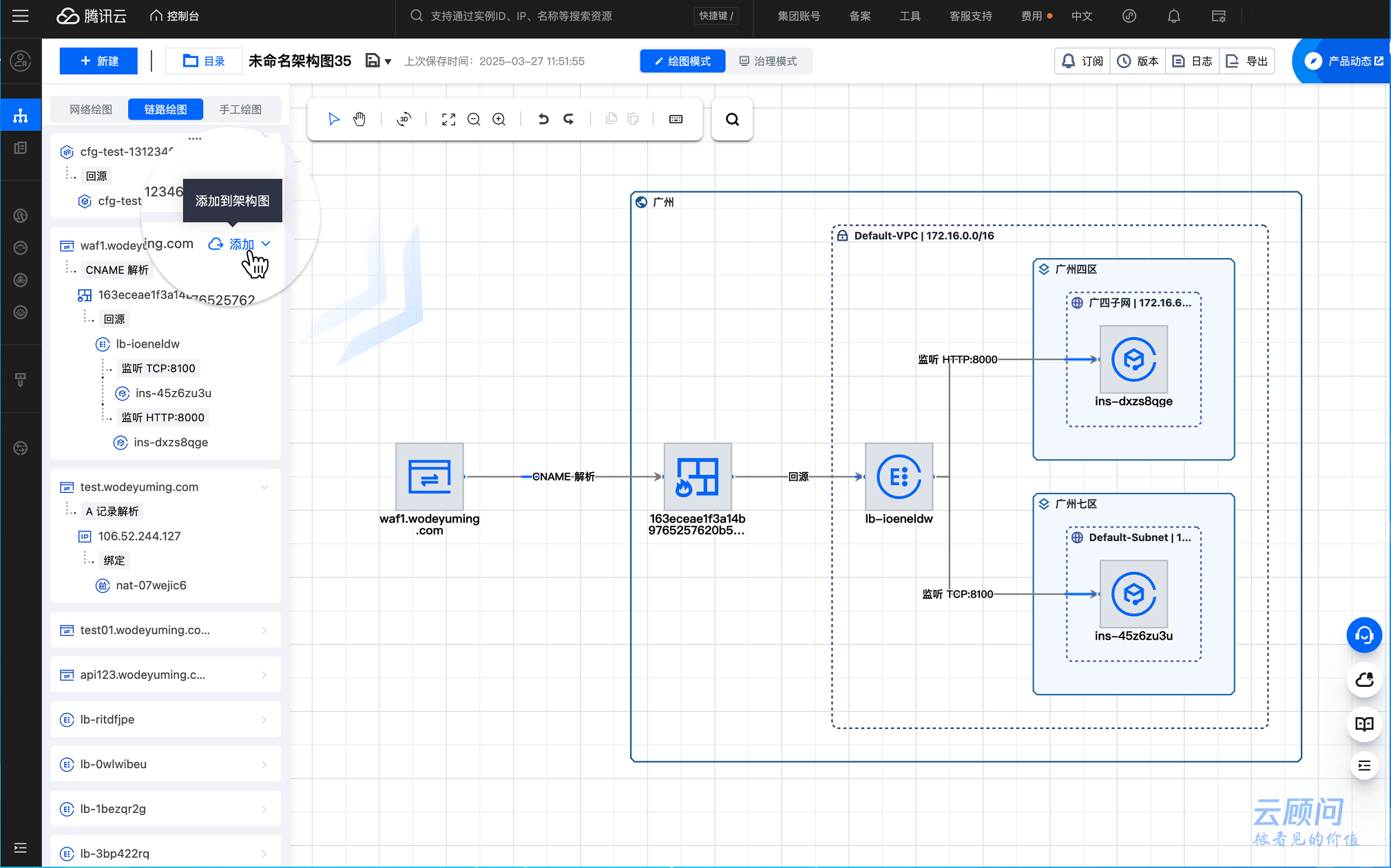
Task: Select the pointer arrow tool
Action: pos(334,119)
